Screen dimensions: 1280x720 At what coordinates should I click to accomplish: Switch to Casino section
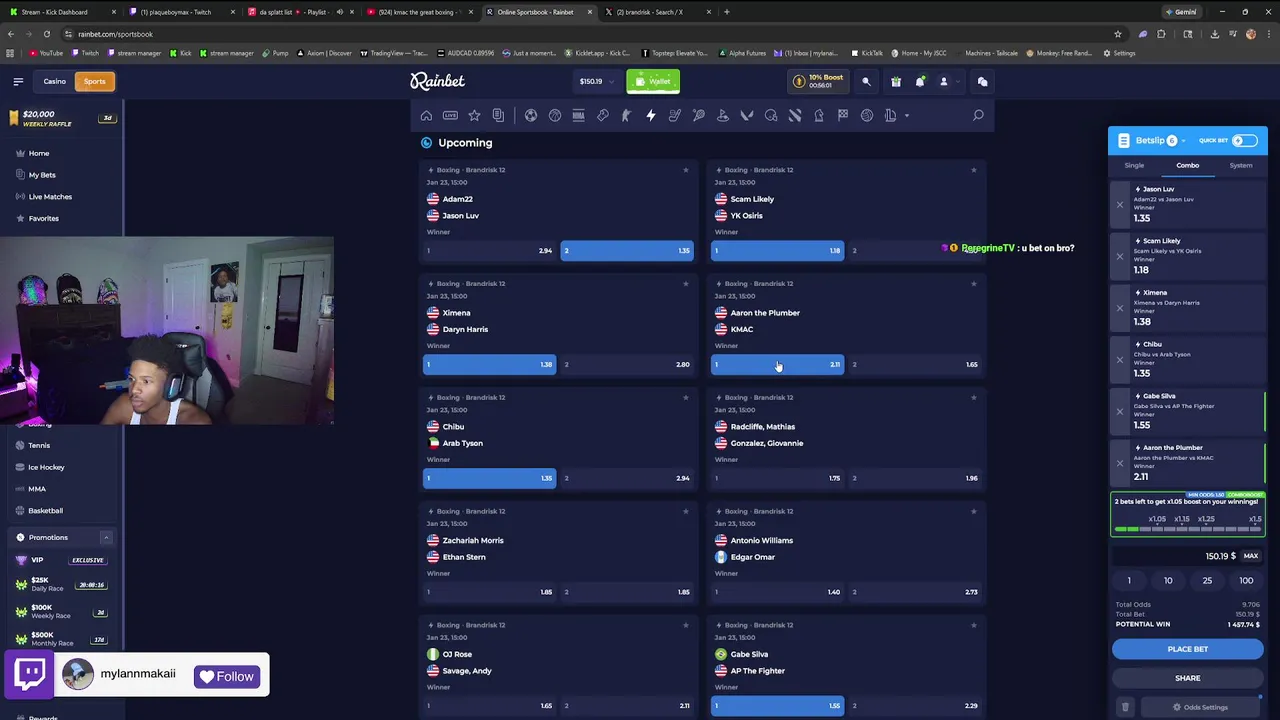pos(54,82)
